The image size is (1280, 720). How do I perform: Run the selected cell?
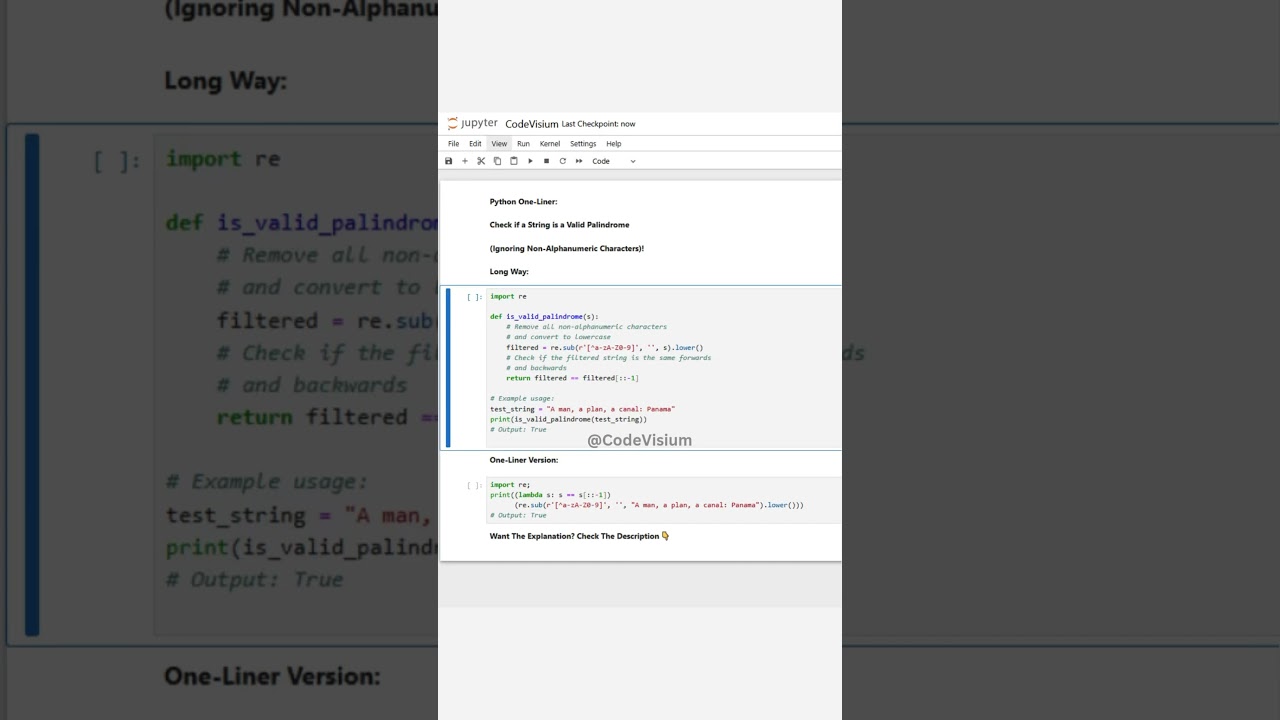click(x=530, y=161)
